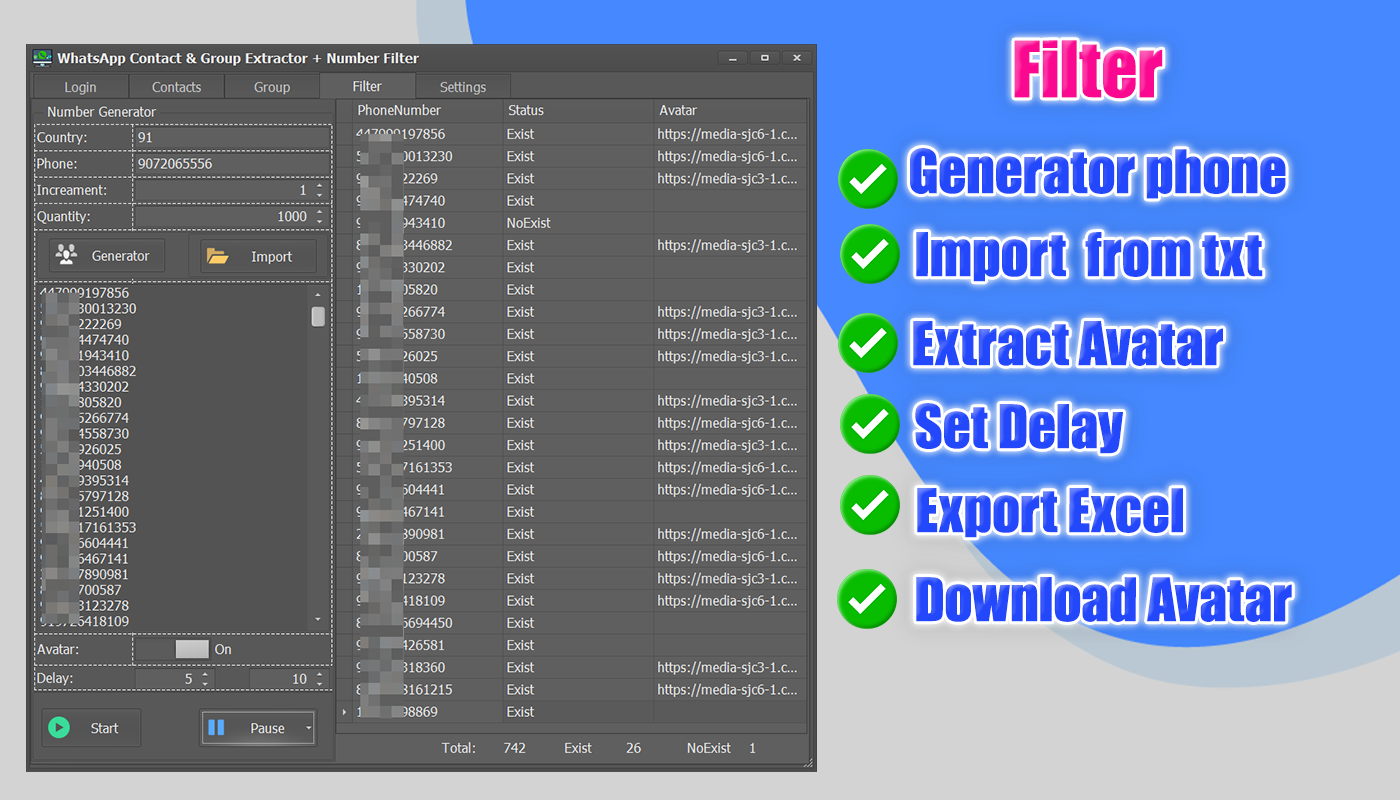This screenshot has width=1400, height=800.
Task: Minimize the WhatsApp Extractor window
Action: [x=733, y=58]
